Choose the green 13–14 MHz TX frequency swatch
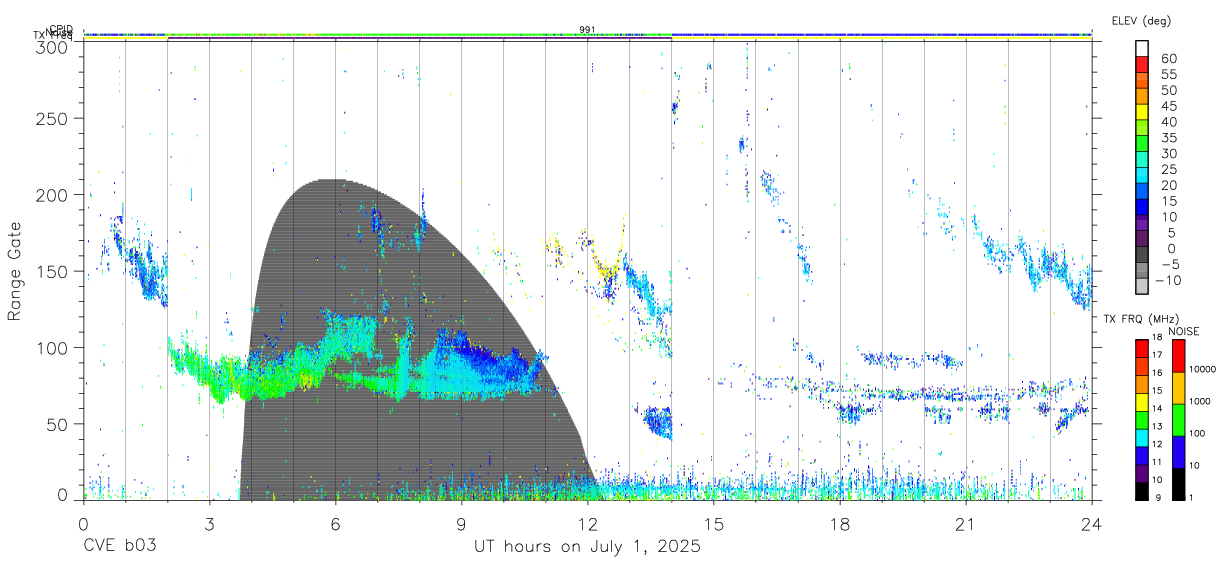This screenshot has height=567, width=1228. 1142,420
